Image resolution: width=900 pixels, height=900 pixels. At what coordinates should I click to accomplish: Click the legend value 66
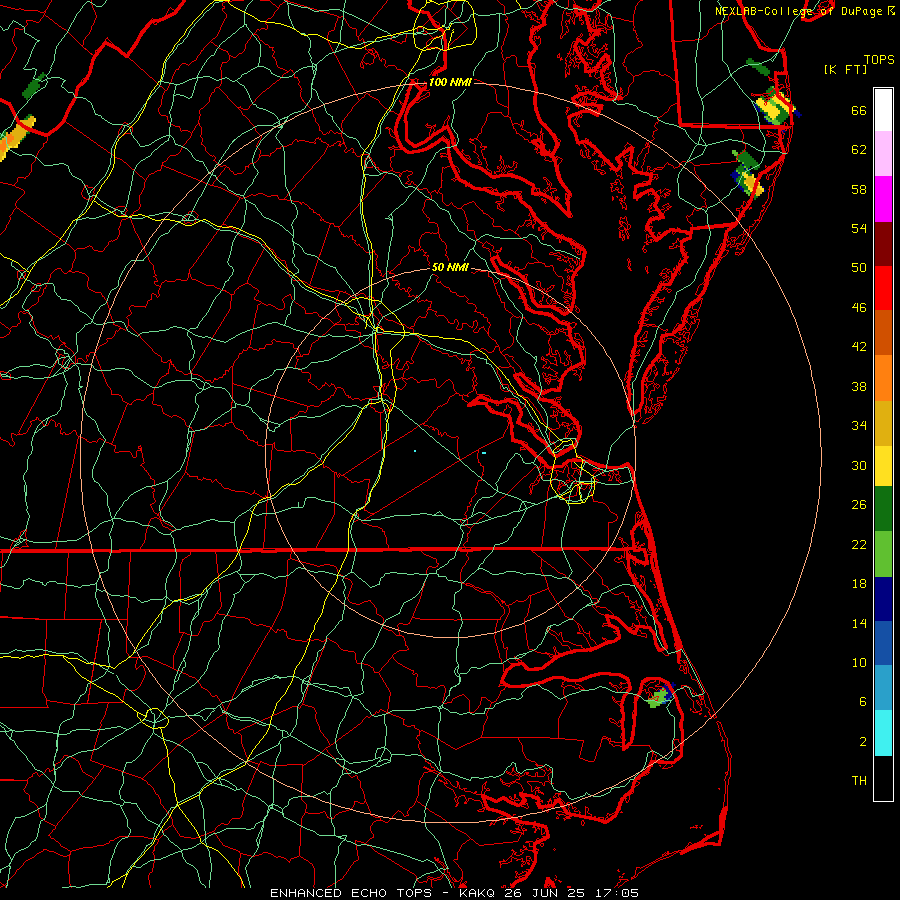[859, 111]
